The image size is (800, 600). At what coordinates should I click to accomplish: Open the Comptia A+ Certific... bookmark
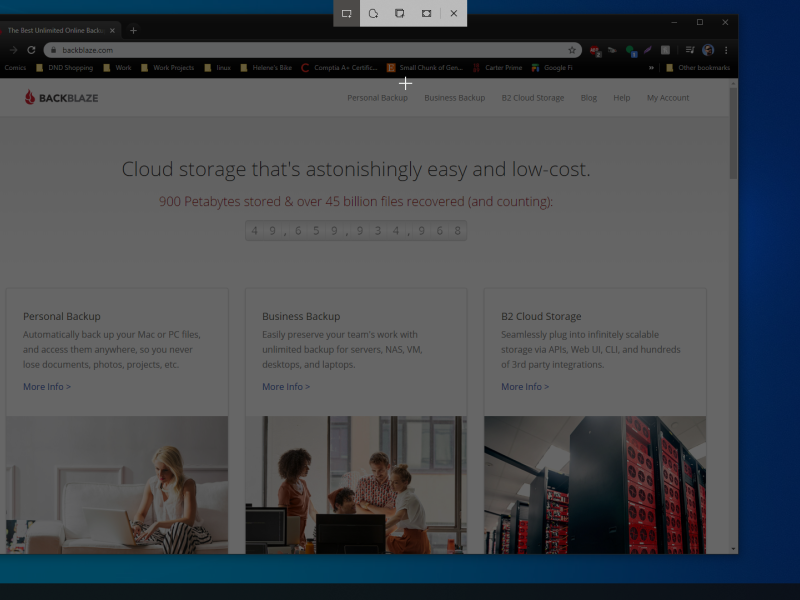pos(339,68)
